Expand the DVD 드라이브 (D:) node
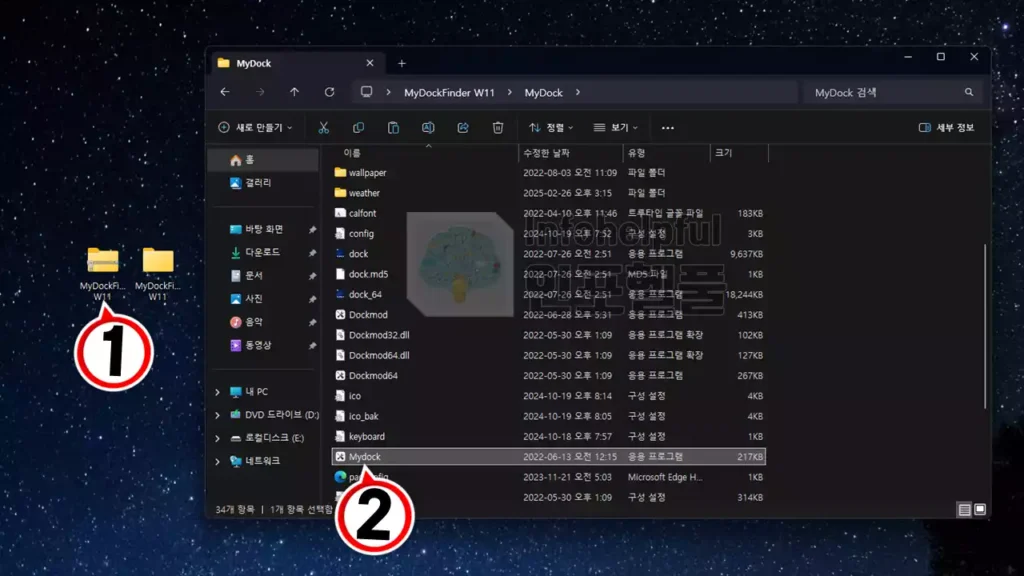This screenshot has height=576, width=1024. tap(217, 415)
